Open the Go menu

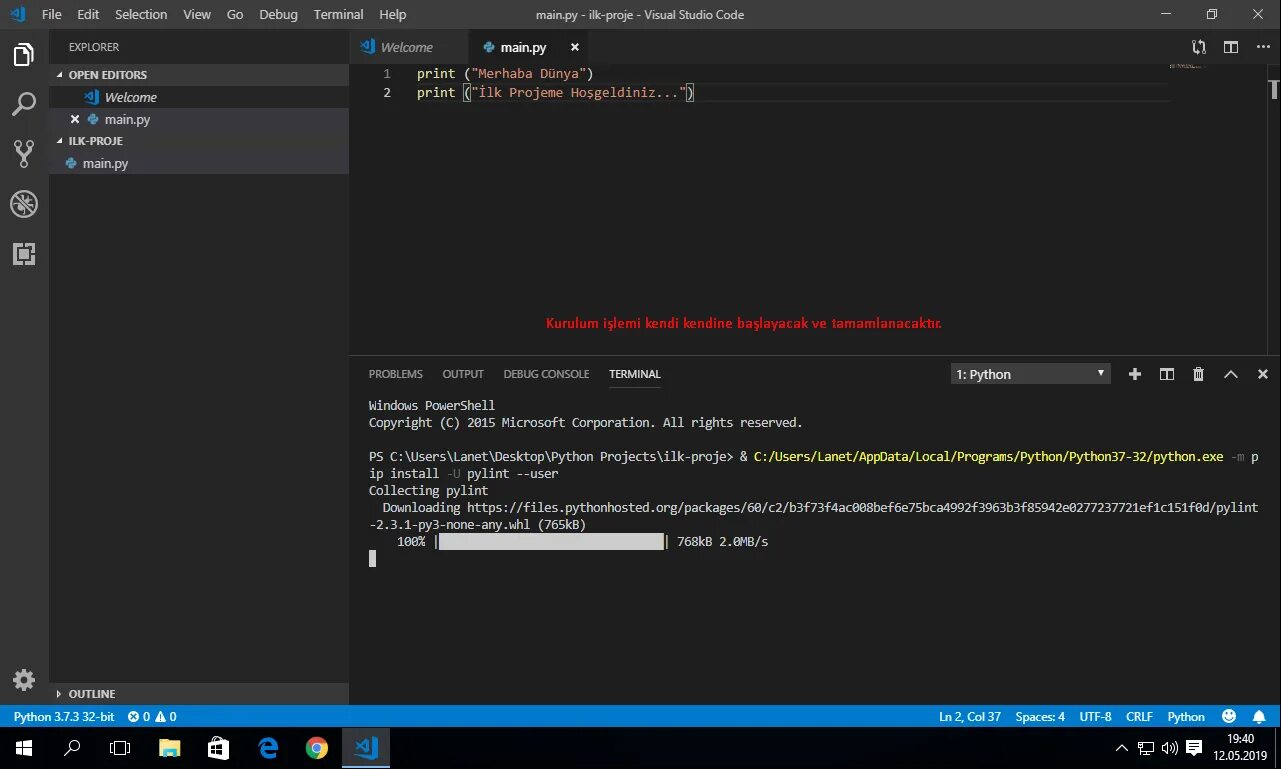tap(235, 14)
